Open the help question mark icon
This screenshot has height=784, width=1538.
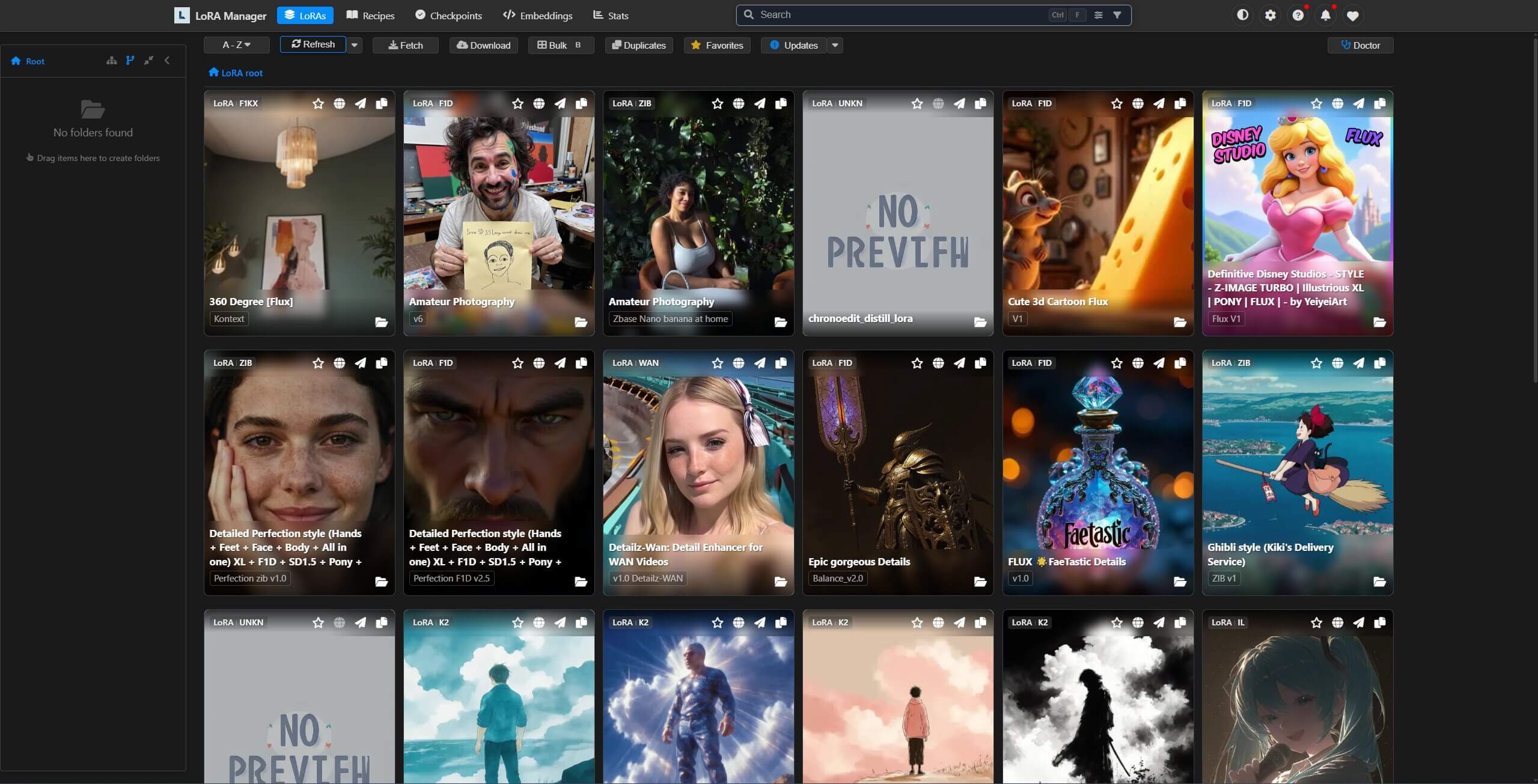pos(1298,15)
